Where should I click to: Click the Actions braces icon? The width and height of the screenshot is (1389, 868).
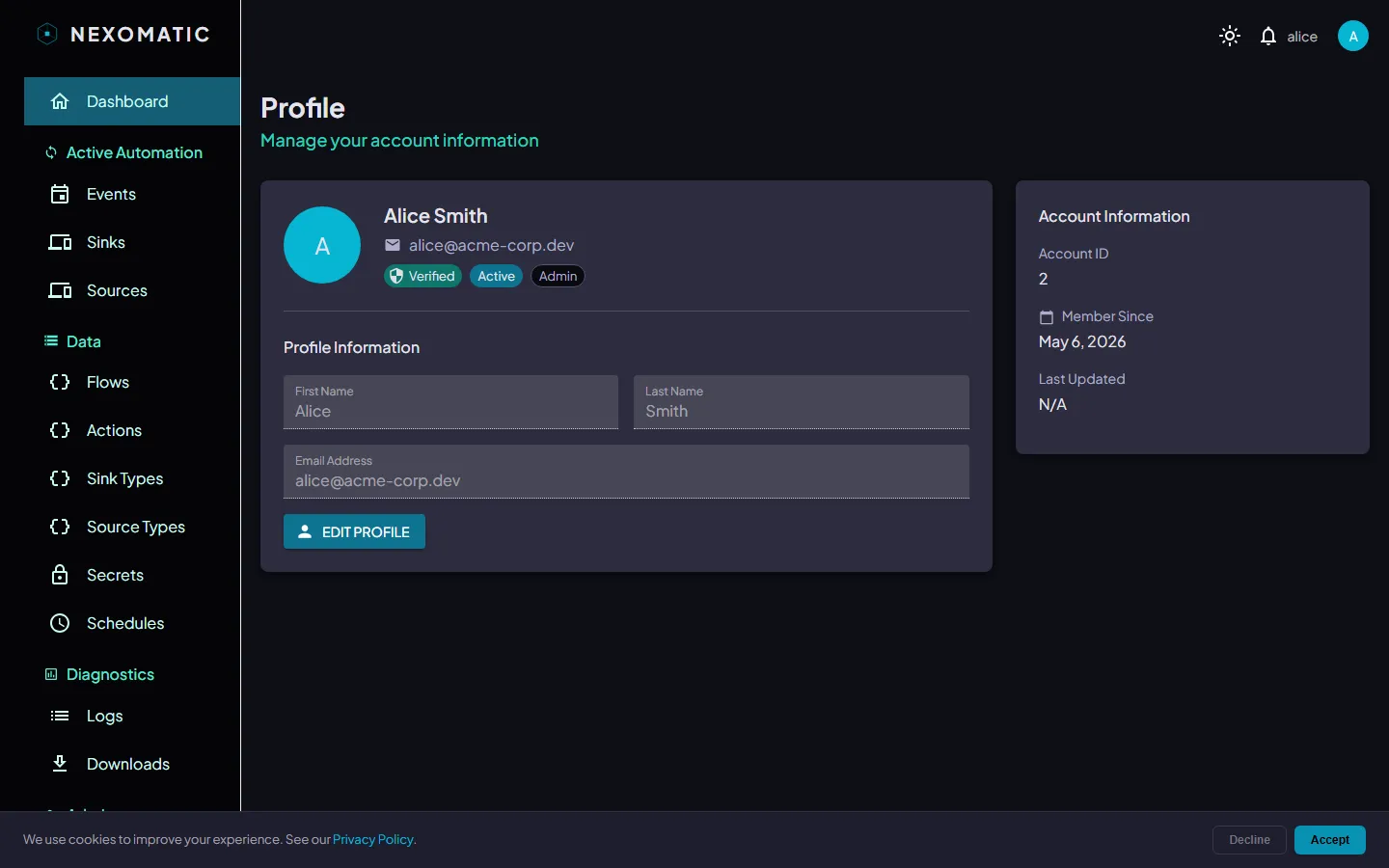click(60, 430)
